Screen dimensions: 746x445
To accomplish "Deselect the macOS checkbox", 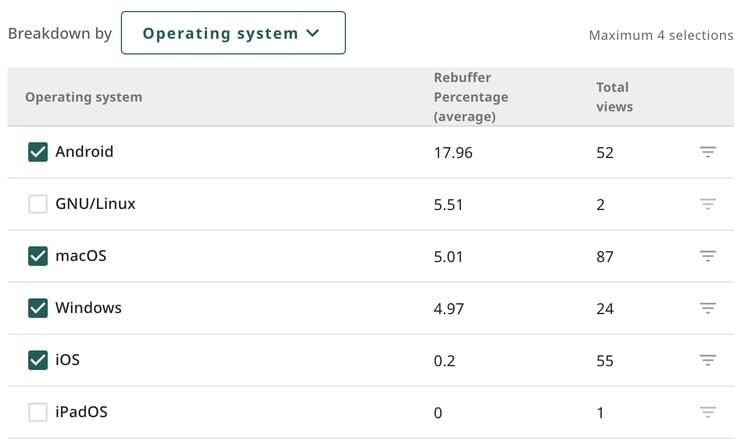I will [38, 256].
